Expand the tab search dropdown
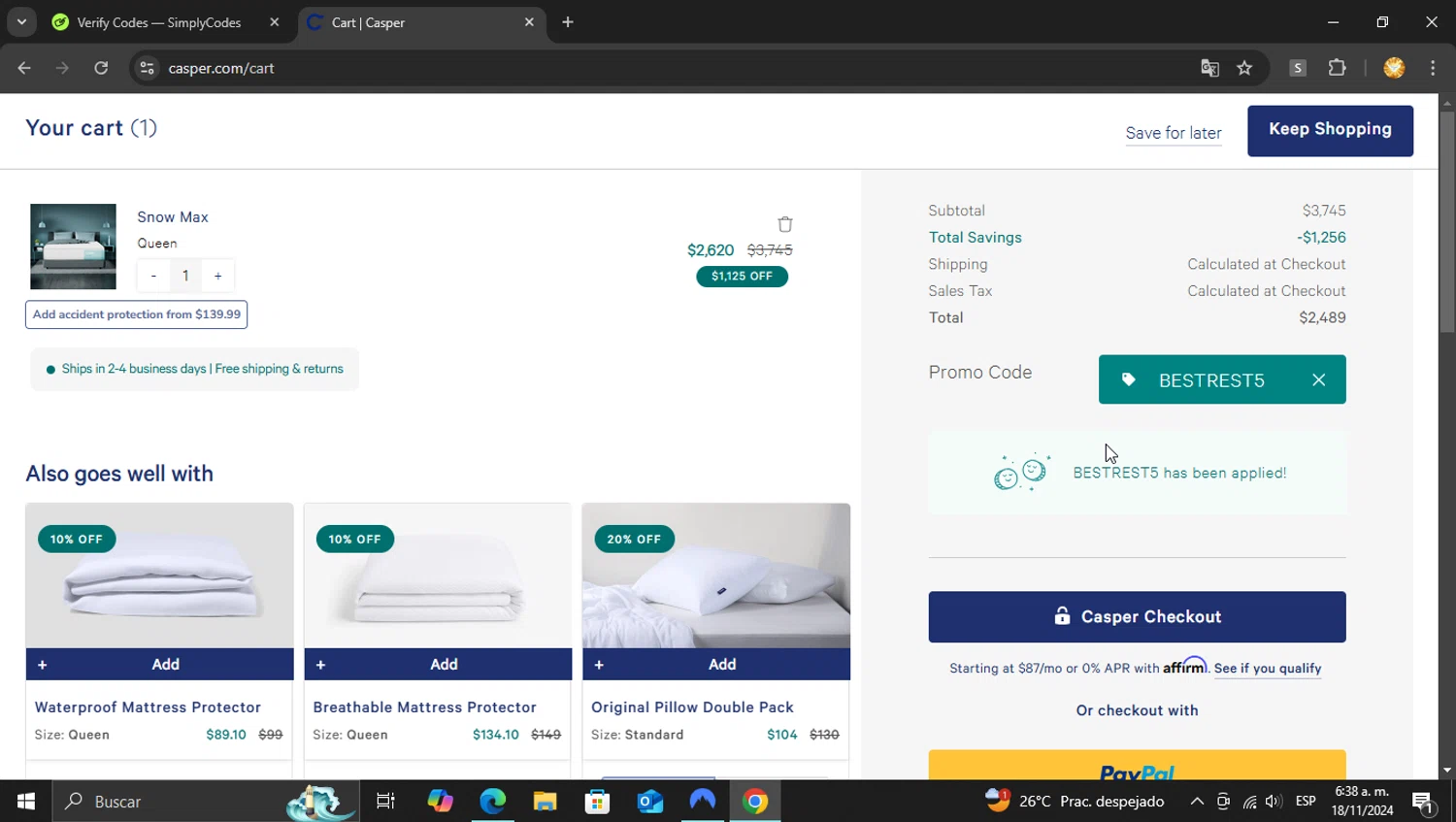Image resolution: width=1456 pixels, height=822 pixels. coord(21,22)
